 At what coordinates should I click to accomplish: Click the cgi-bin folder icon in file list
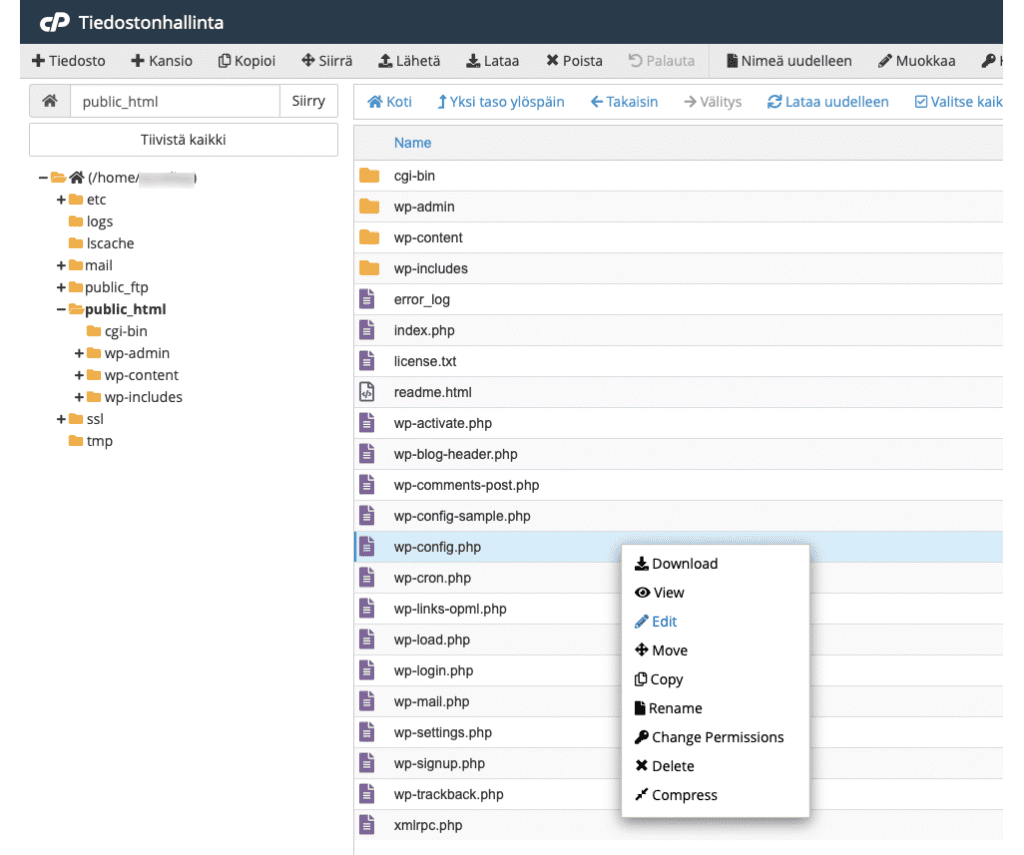coord(369,176)
